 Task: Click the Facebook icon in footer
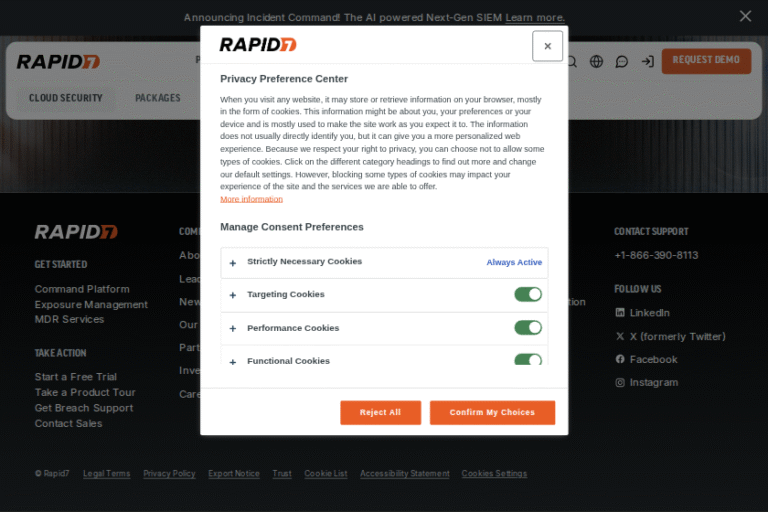(620, 359)
